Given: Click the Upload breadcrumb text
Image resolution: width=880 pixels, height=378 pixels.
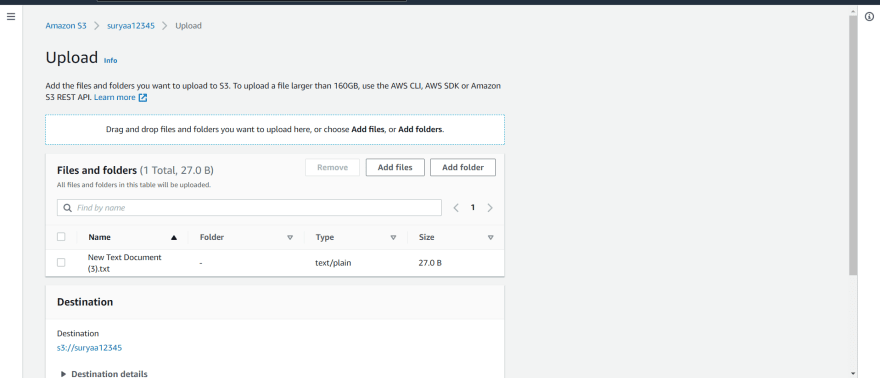Looking at the screenshot, I should tap(189, 26).
